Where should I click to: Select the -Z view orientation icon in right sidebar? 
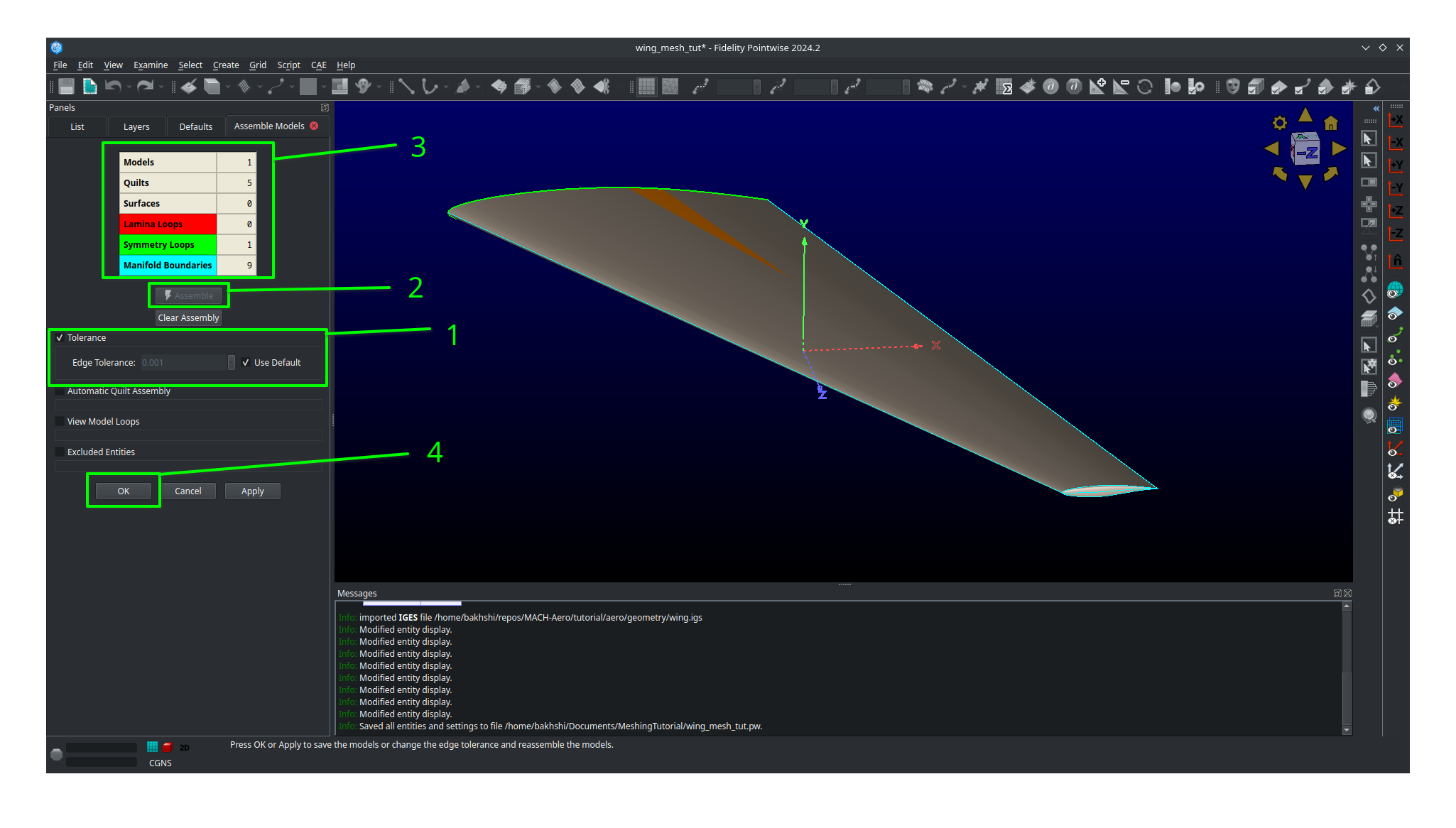(x=1395, y=234)
